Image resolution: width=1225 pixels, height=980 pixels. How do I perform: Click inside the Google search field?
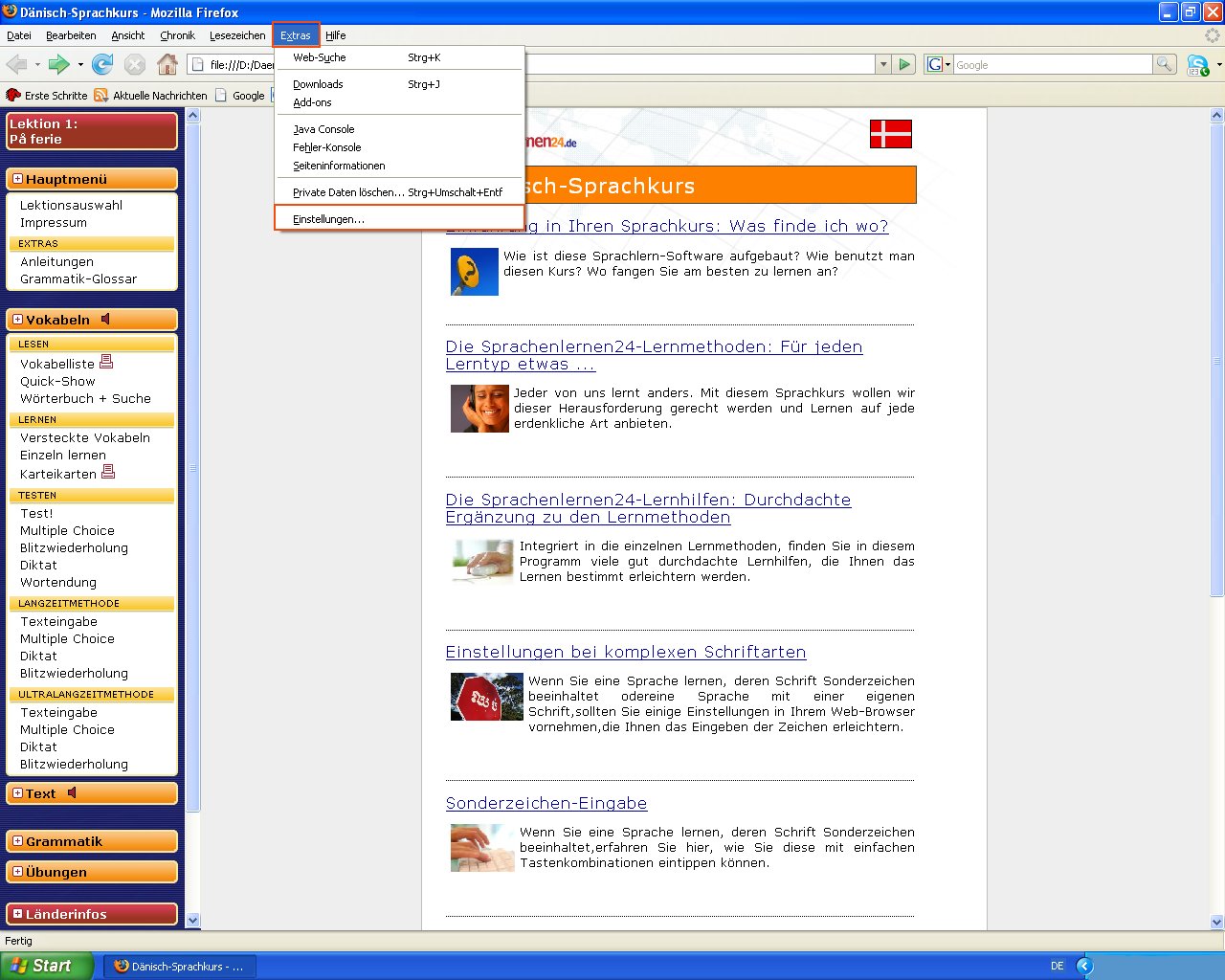coord(1051,64)
